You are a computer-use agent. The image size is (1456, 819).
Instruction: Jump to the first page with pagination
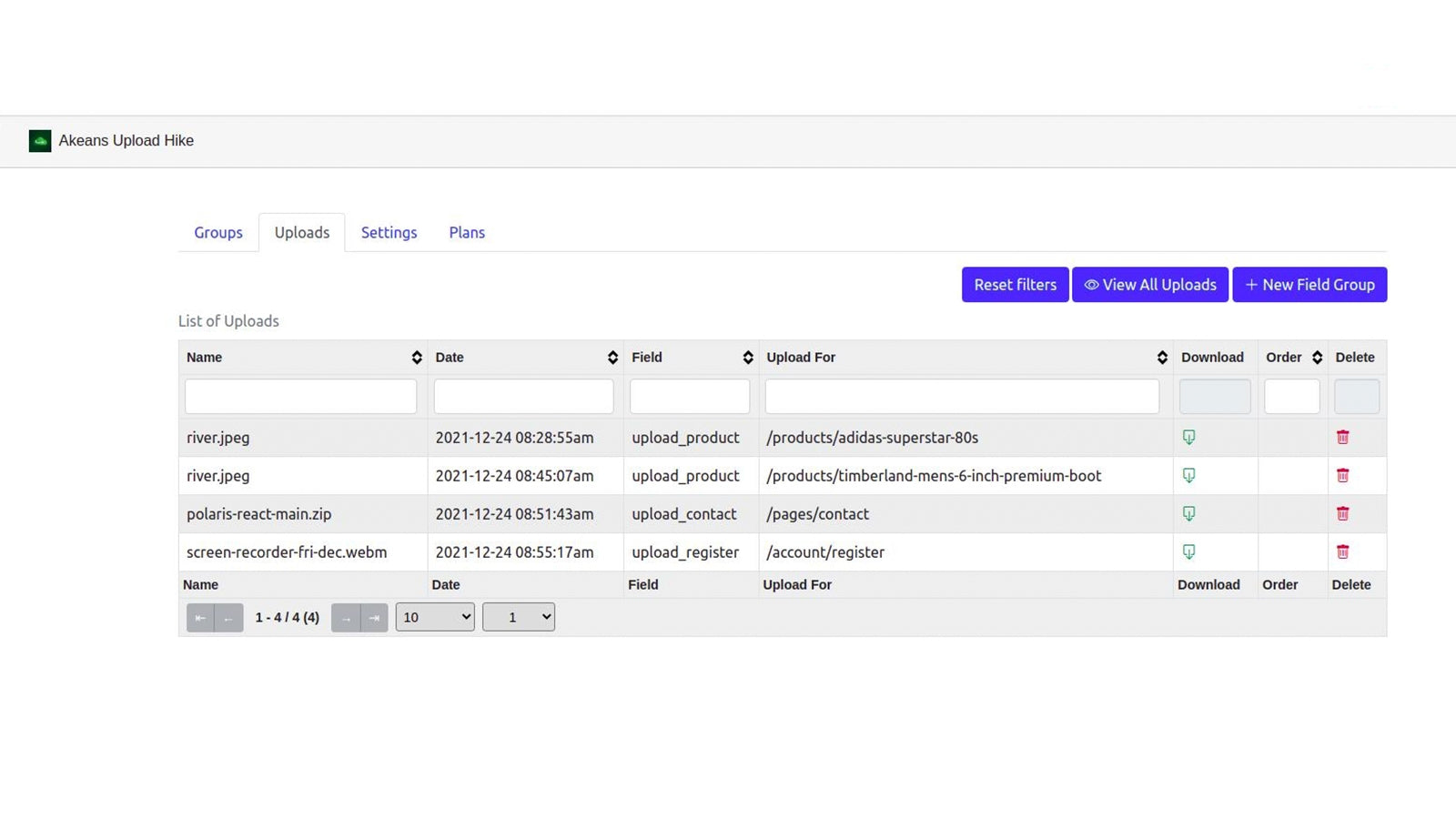[x=201, y=617]
